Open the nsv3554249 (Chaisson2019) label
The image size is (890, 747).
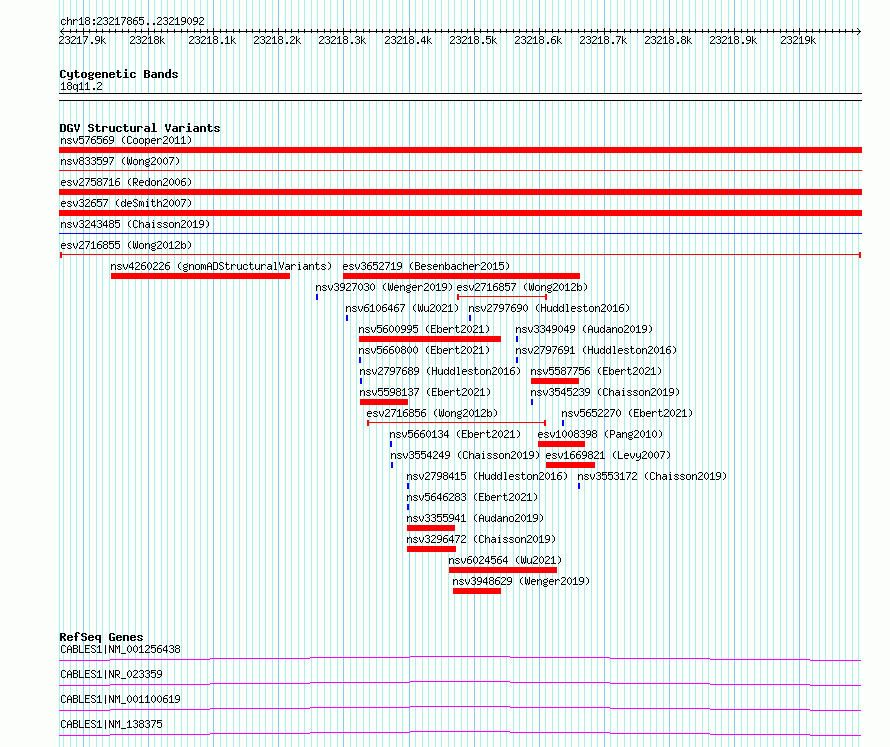click(x=465, y=455)
